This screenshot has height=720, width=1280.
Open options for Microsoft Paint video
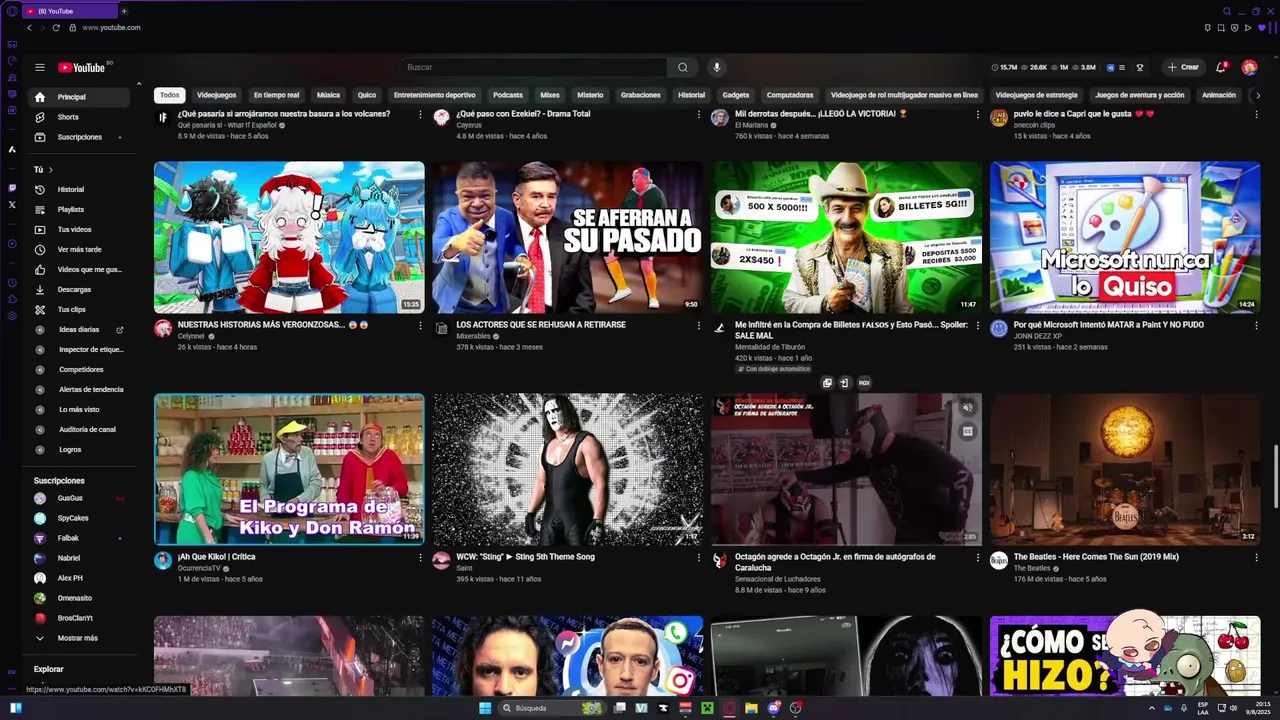(x=1256, y=326)
